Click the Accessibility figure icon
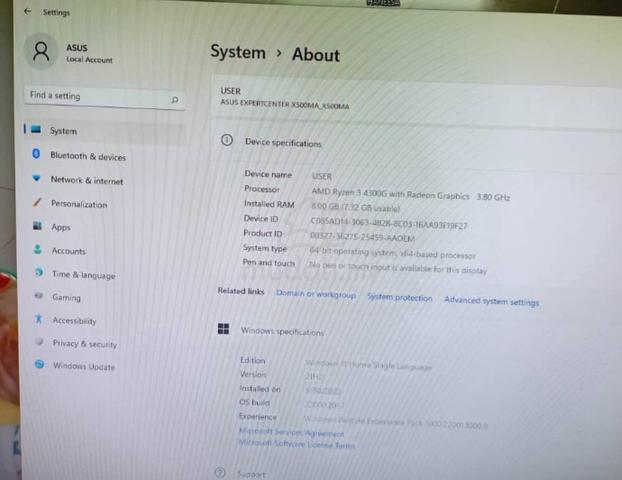 (38, 319)
